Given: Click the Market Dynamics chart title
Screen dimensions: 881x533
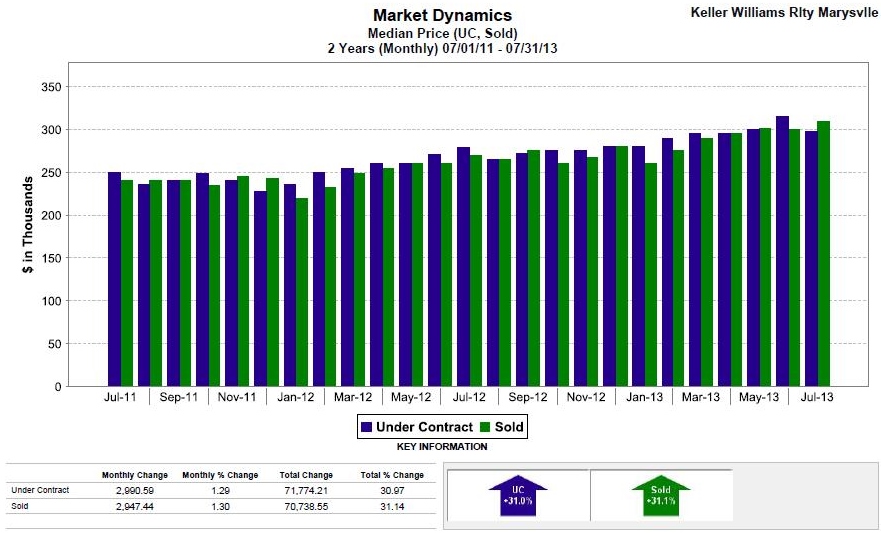Looking at the screenshot, I should tap(442, 15).
